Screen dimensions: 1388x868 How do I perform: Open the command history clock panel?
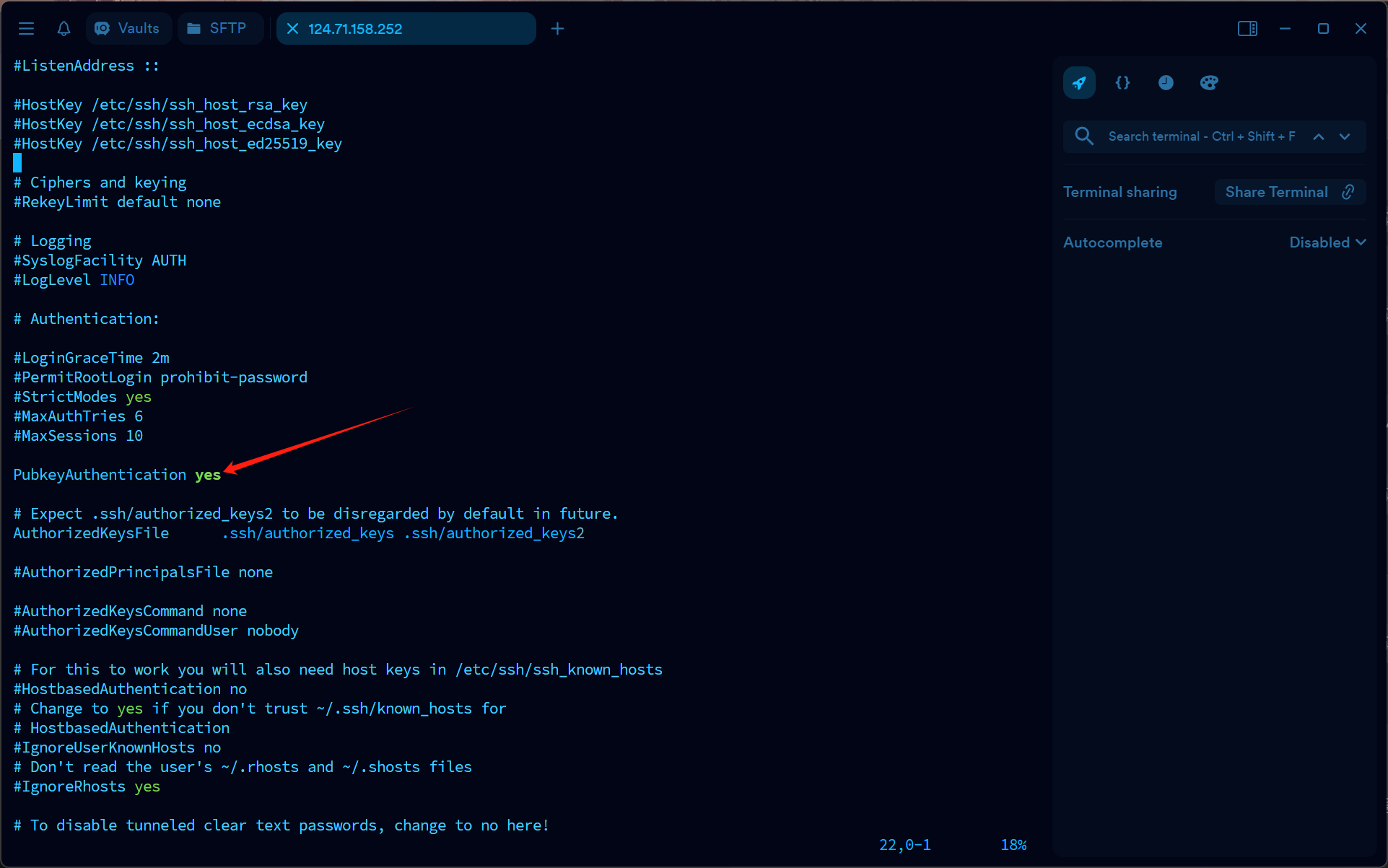pos(1166,83)
